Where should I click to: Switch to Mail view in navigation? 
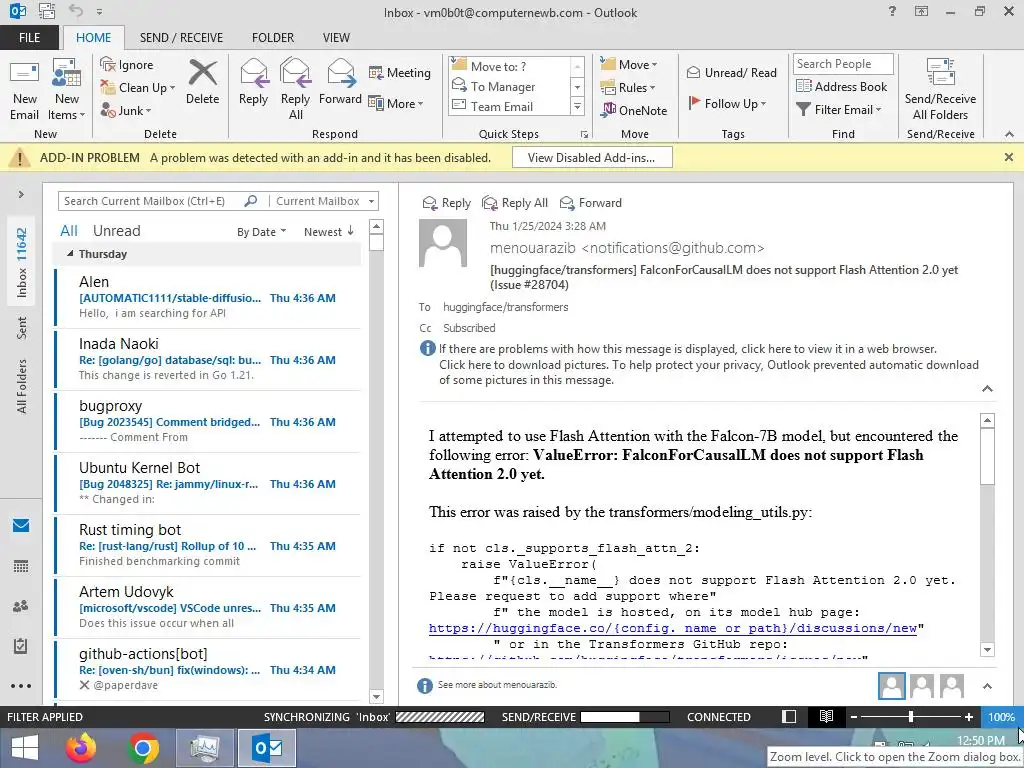21,525
